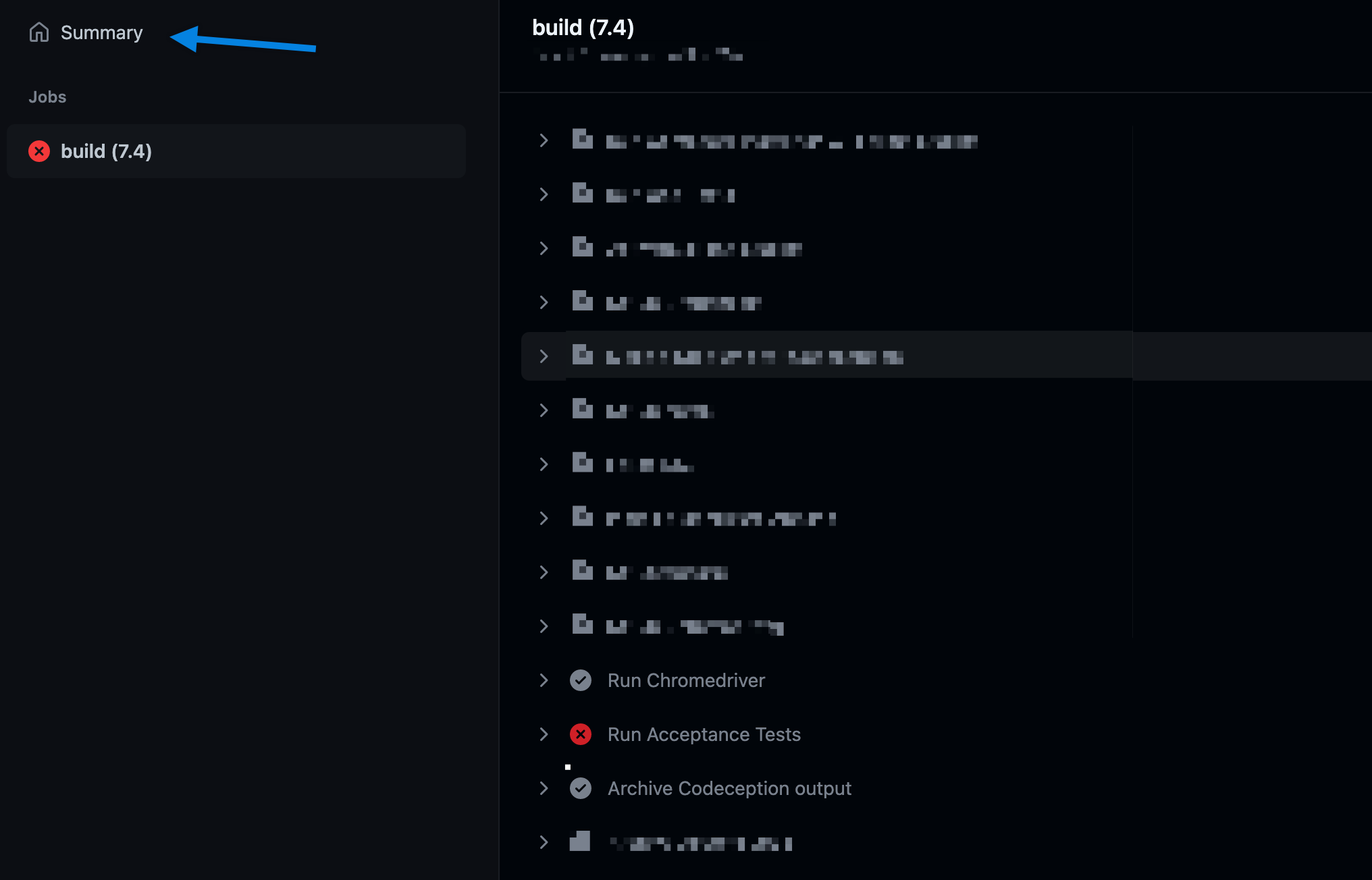Expand the Run Acceptance Tests step chevron
This screenshot has width=1372, height=880.
pyautogui.click(x=544, y=734)
